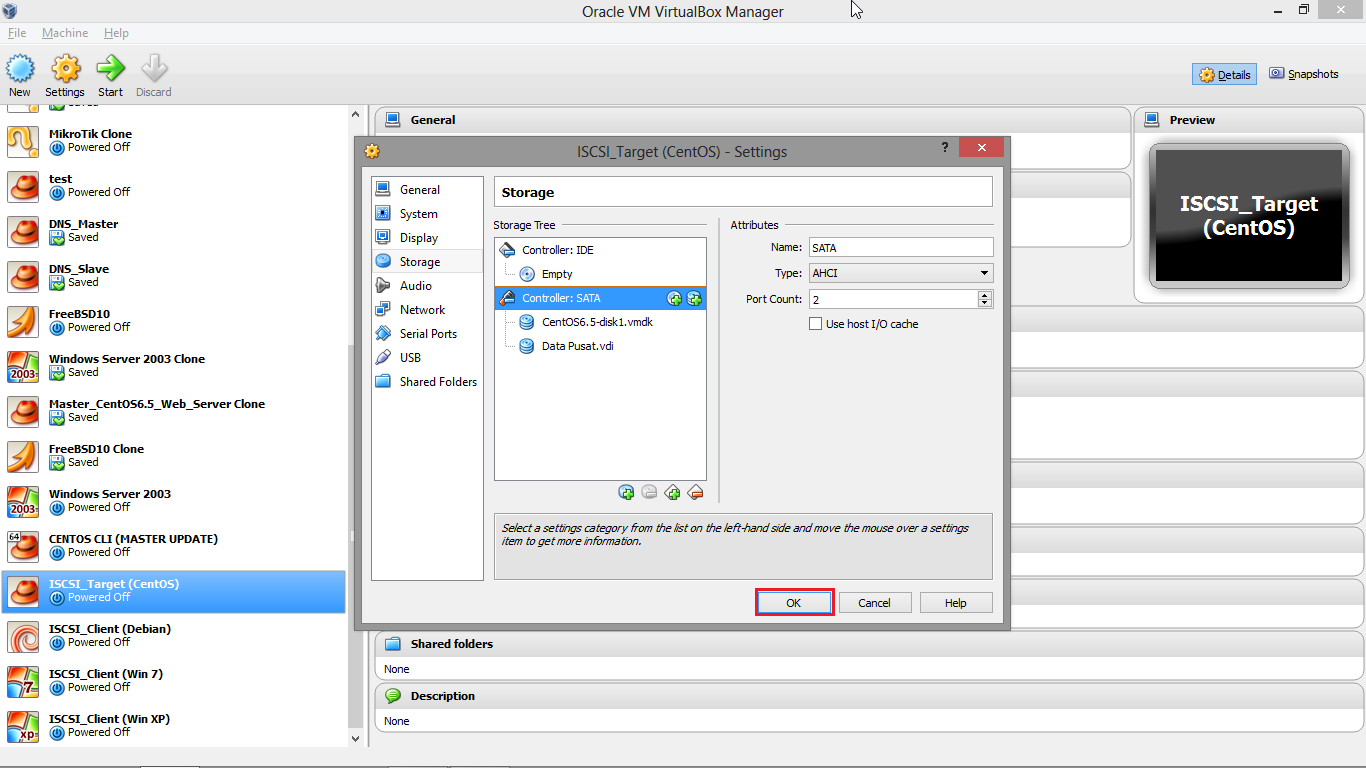Select Network settings category
This screenshot has height=768, width=1366.
427,310
